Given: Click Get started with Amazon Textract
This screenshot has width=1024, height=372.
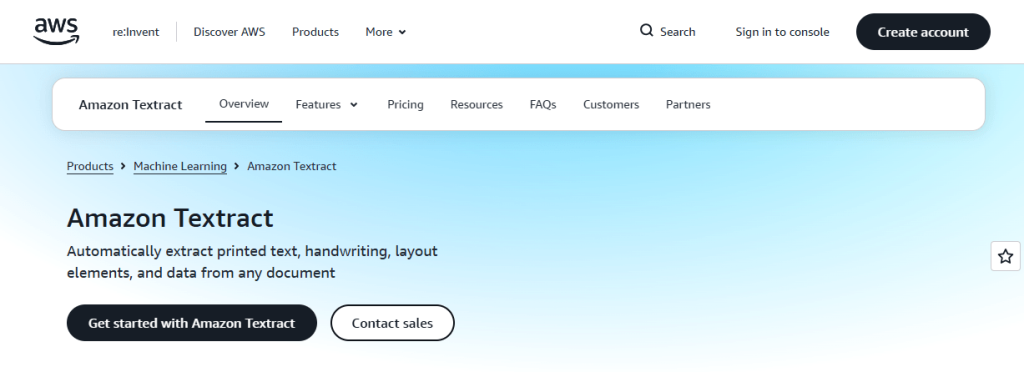Looking at the screenshot, I should (191, 322).
